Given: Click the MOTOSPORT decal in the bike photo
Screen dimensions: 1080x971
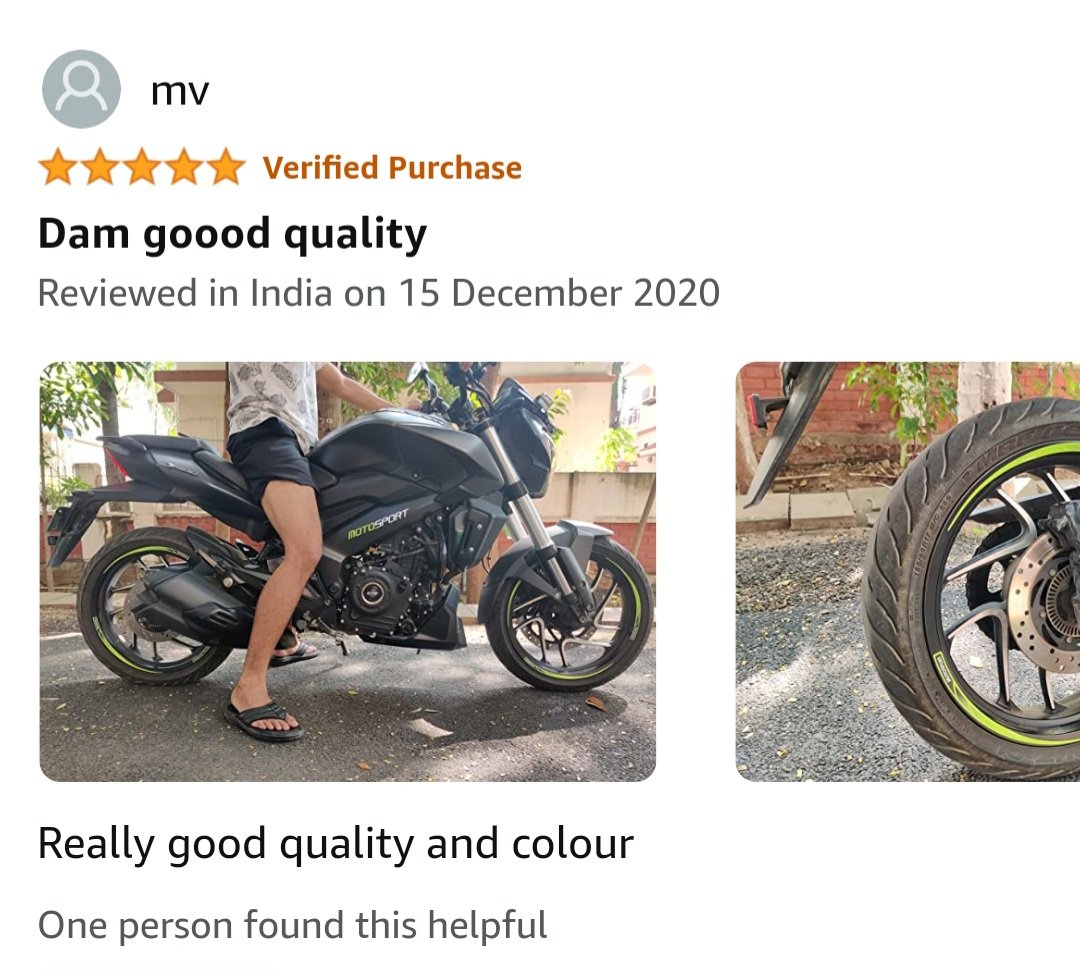Looking at the screenshot, I should (378, 524).
